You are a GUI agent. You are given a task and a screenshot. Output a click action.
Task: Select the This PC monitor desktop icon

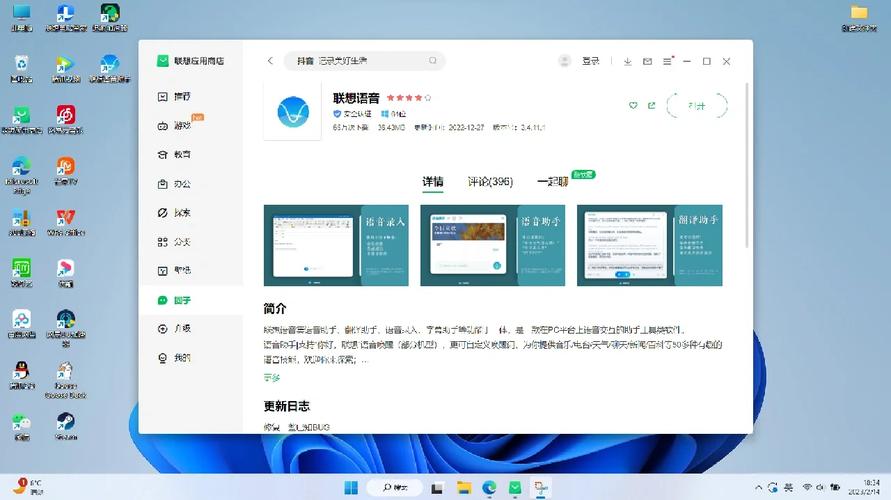pyautogui.click(x=22, y=17)
